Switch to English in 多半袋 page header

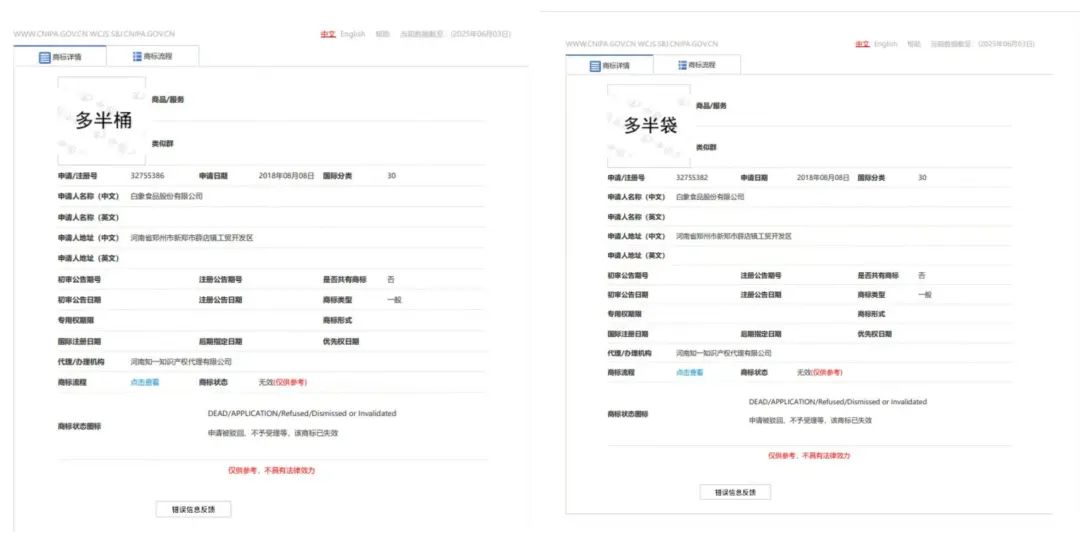tap(886, 43)
